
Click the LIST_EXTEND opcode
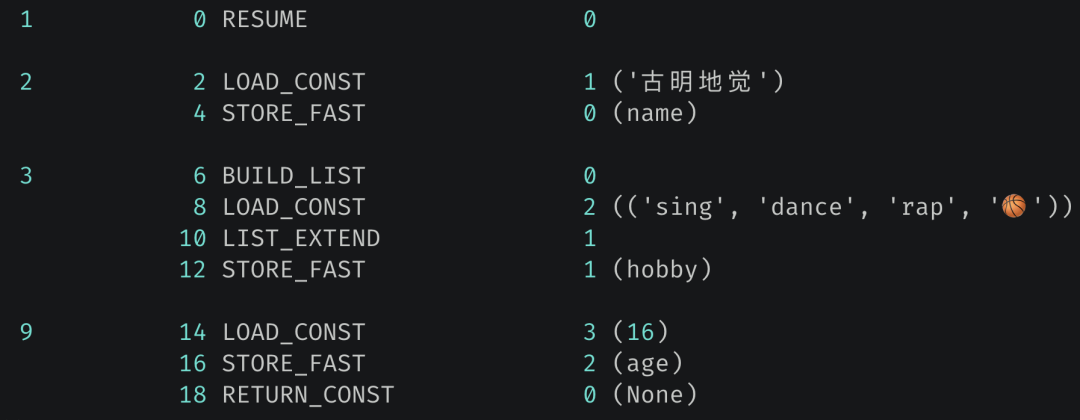pyautogui.click(x=300, y=239)
